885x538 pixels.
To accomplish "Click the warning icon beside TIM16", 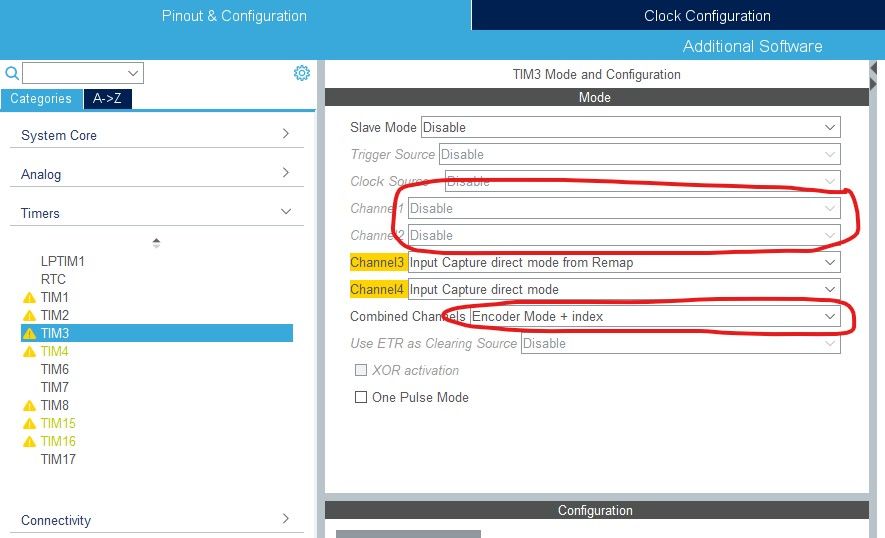I will click(x=29, y=442).
